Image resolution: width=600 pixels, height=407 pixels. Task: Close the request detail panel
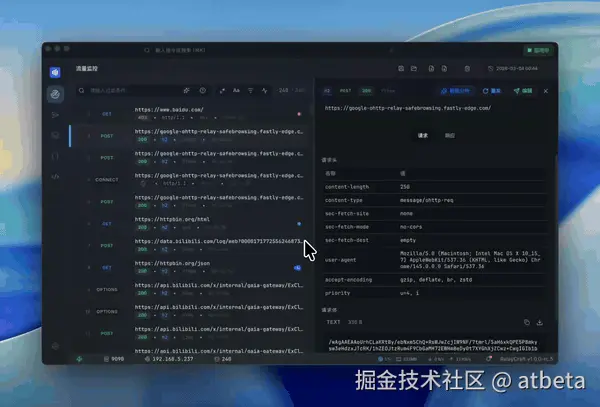pyautogui.click(x=546, y=91)
